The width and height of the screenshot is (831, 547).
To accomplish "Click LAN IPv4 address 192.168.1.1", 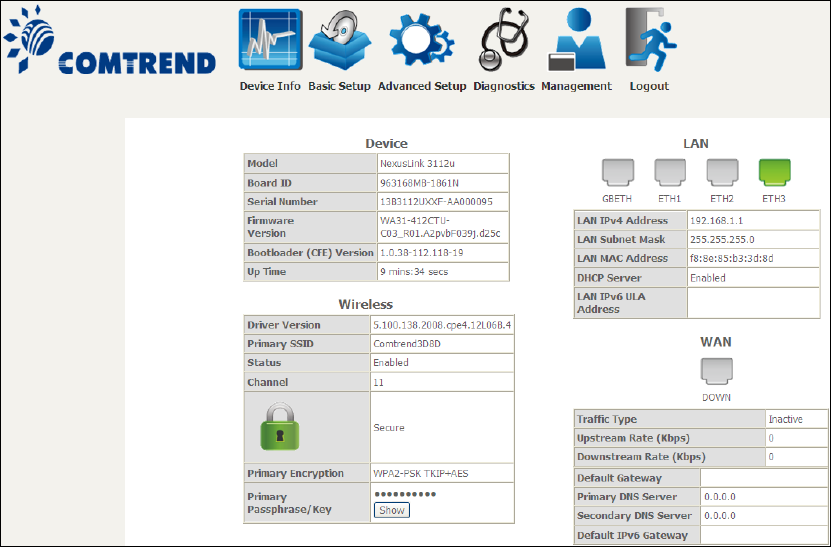I will click(x=716, y=221).
